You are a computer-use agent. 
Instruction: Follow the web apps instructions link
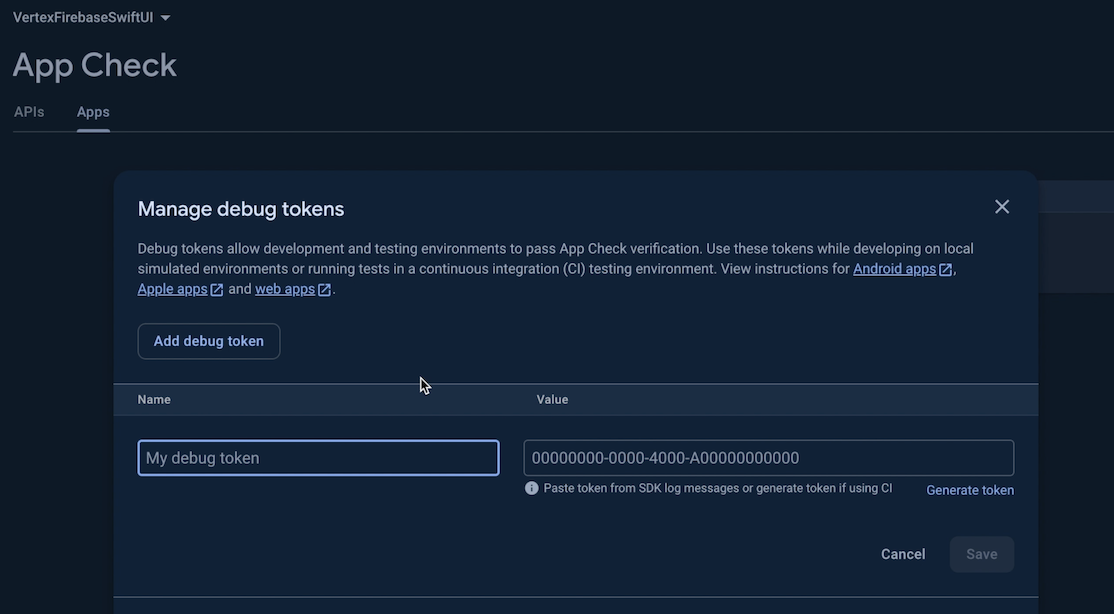pos(285,289)
